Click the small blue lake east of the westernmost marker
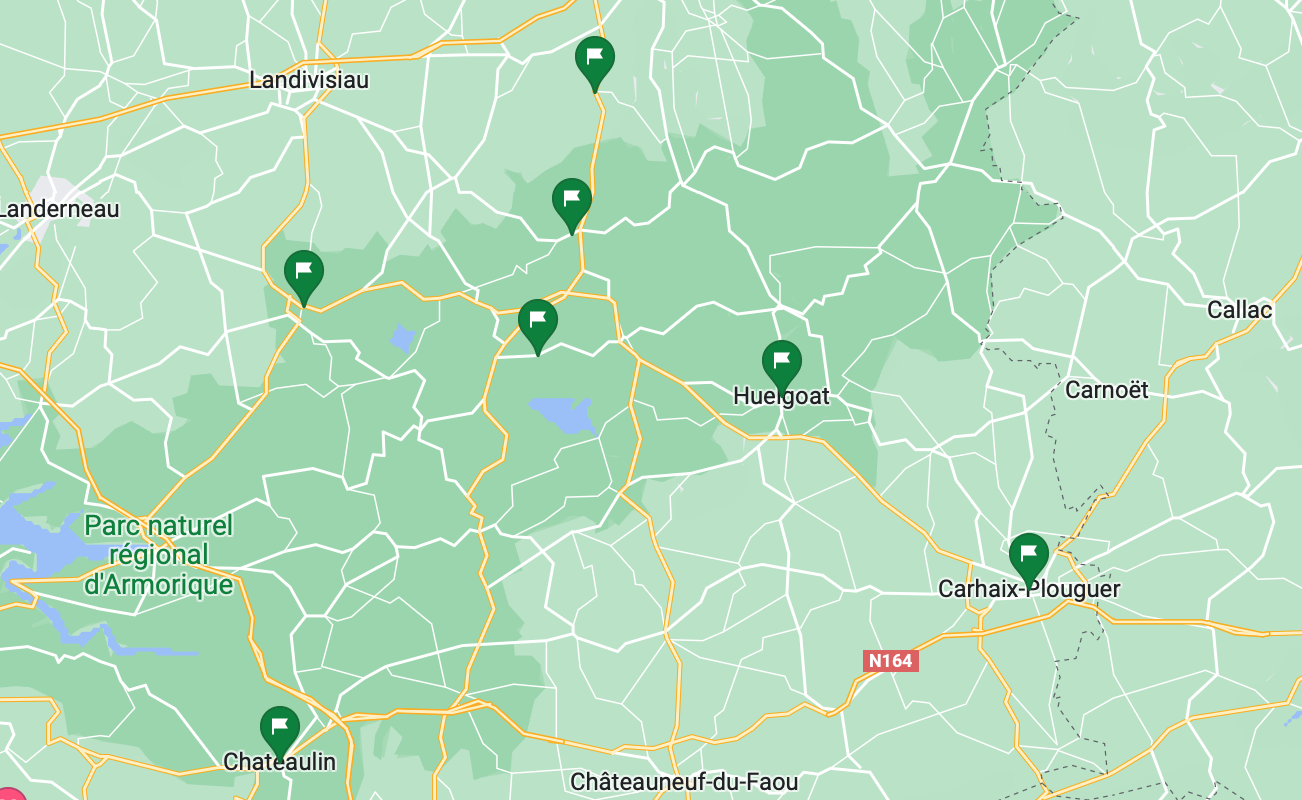The width and height of the screenshot is (1302, 800). coord(402,338)
